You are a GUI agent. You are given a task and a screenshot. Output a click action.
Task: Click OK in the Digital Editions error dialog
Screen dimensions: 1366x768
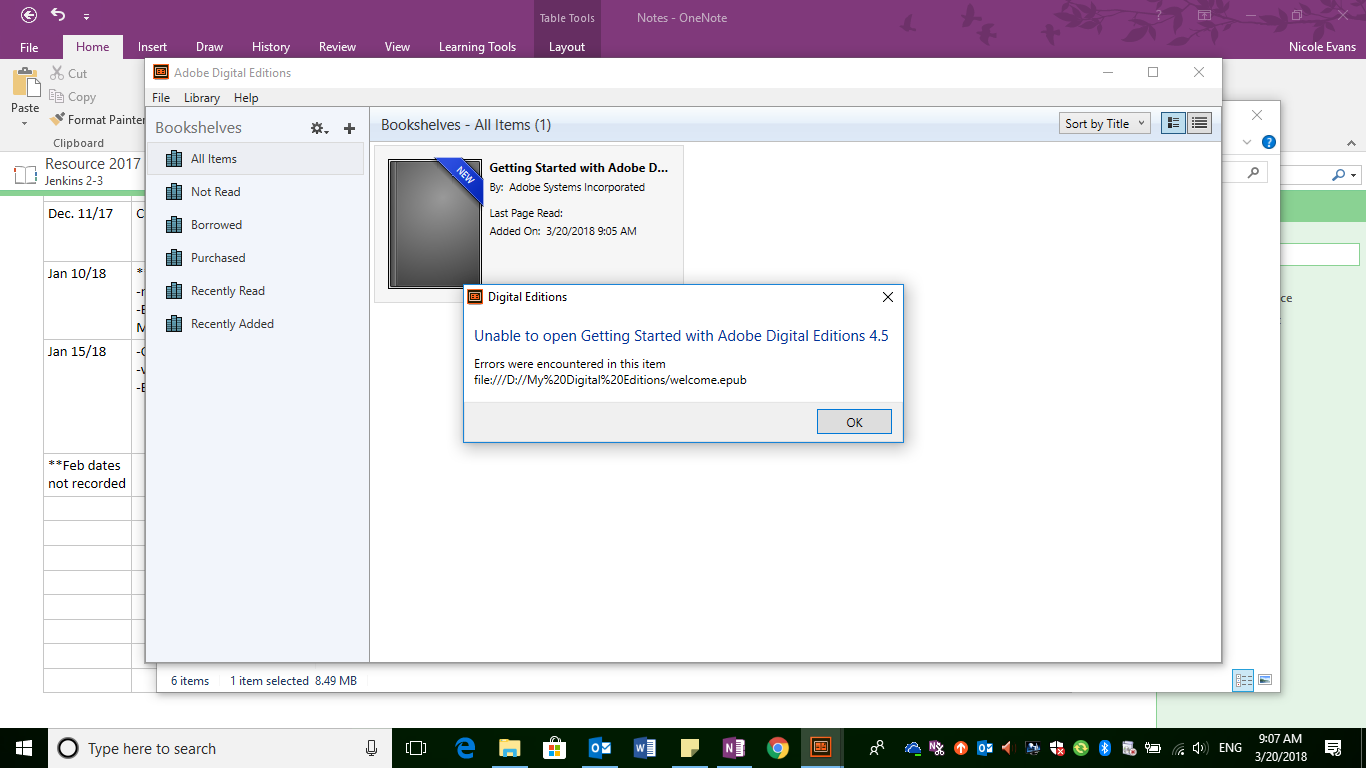854,422
